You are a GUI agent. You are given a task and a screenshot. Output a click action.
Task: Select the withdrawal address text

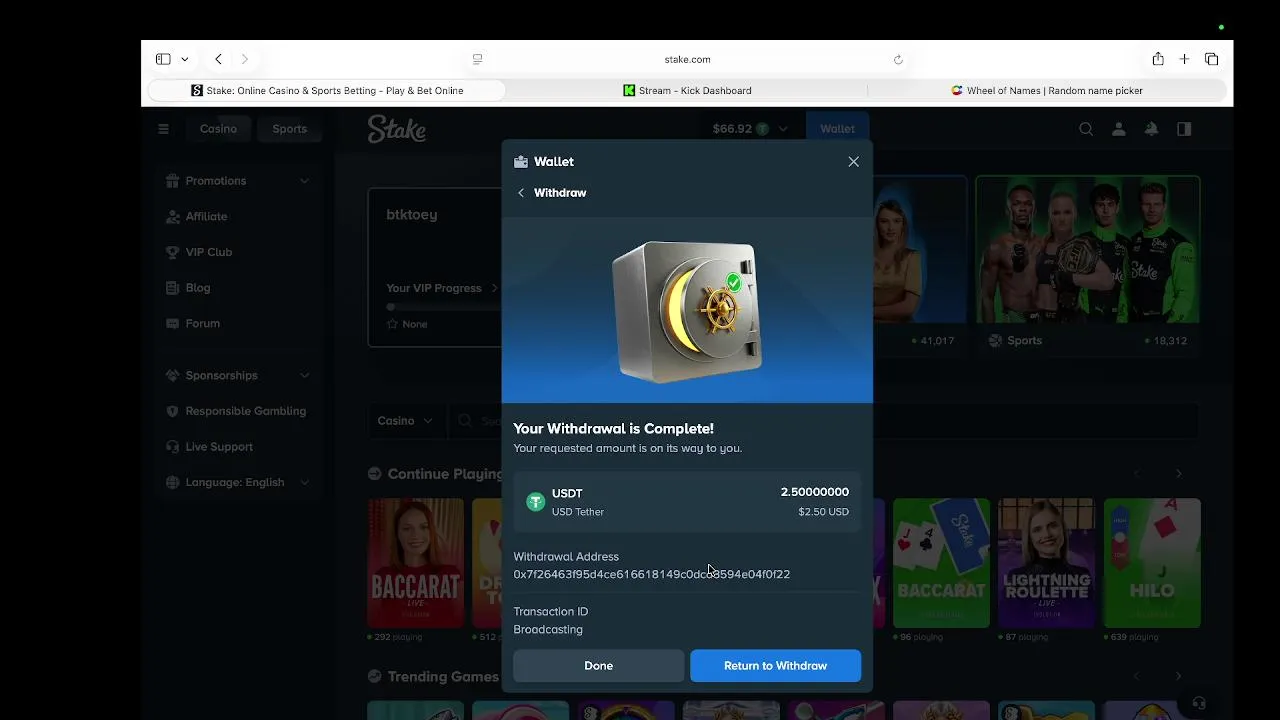click(652, 574)
